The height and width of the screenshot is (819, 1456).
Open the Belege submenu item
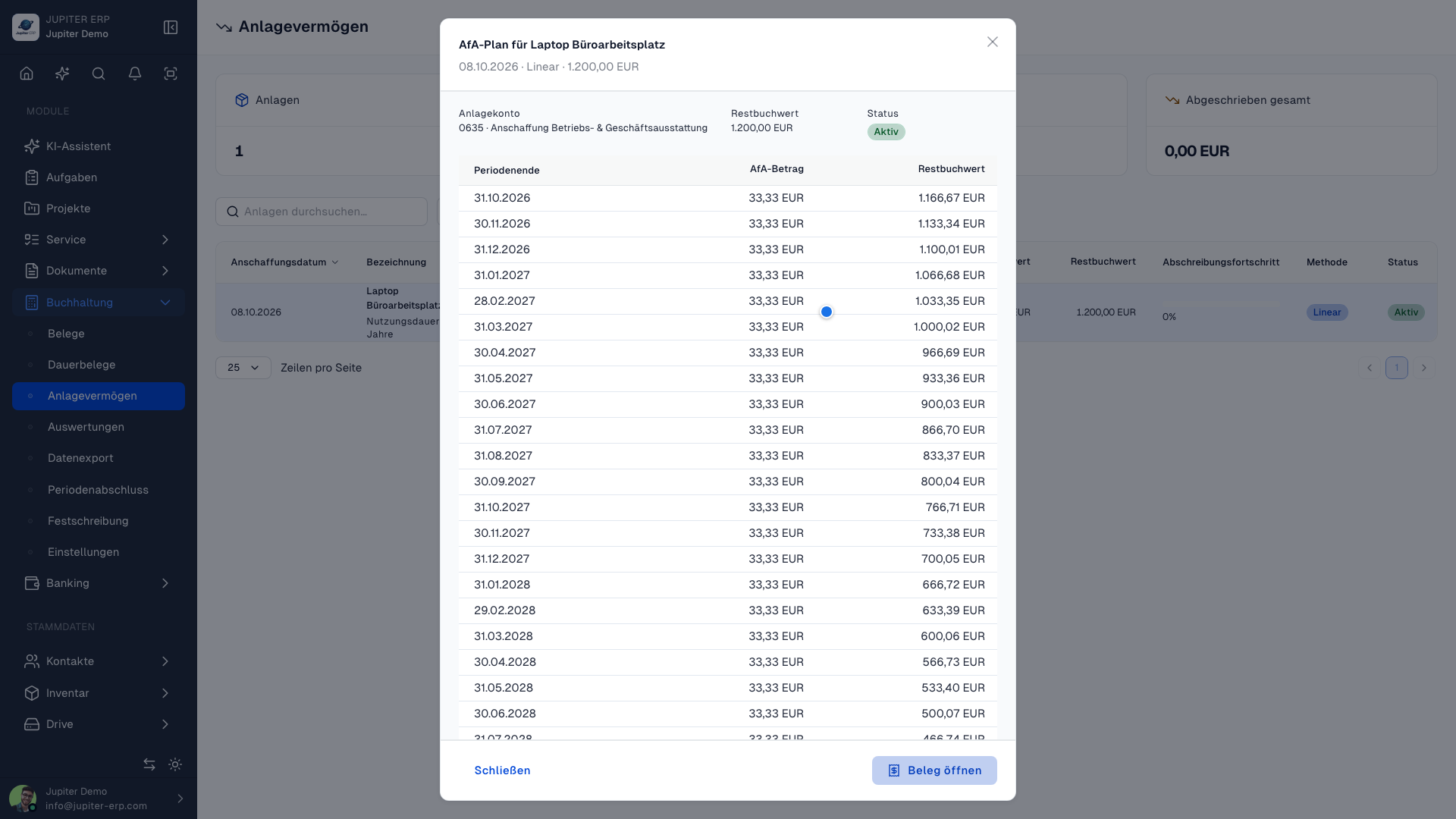click(x=99, y=334)
